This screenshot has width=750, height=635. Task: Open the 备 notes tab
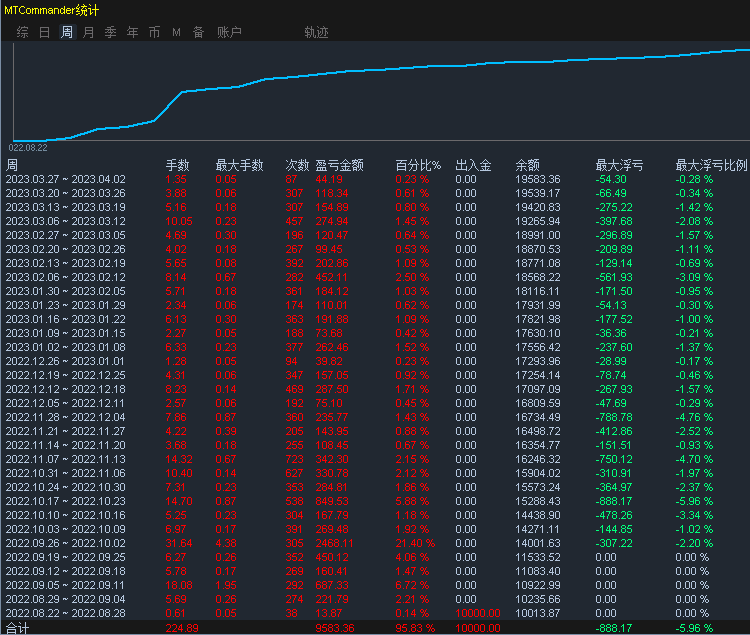(198, 32)
